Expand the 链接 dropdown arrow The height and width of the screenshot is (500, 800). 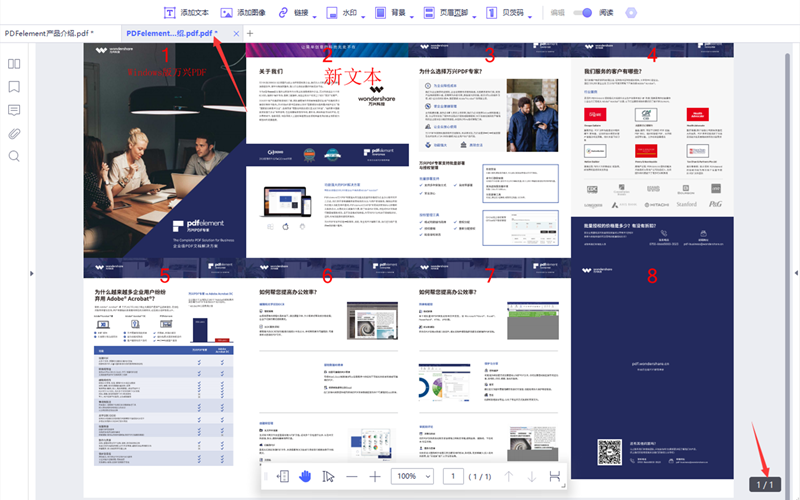(x=316, y=16)
